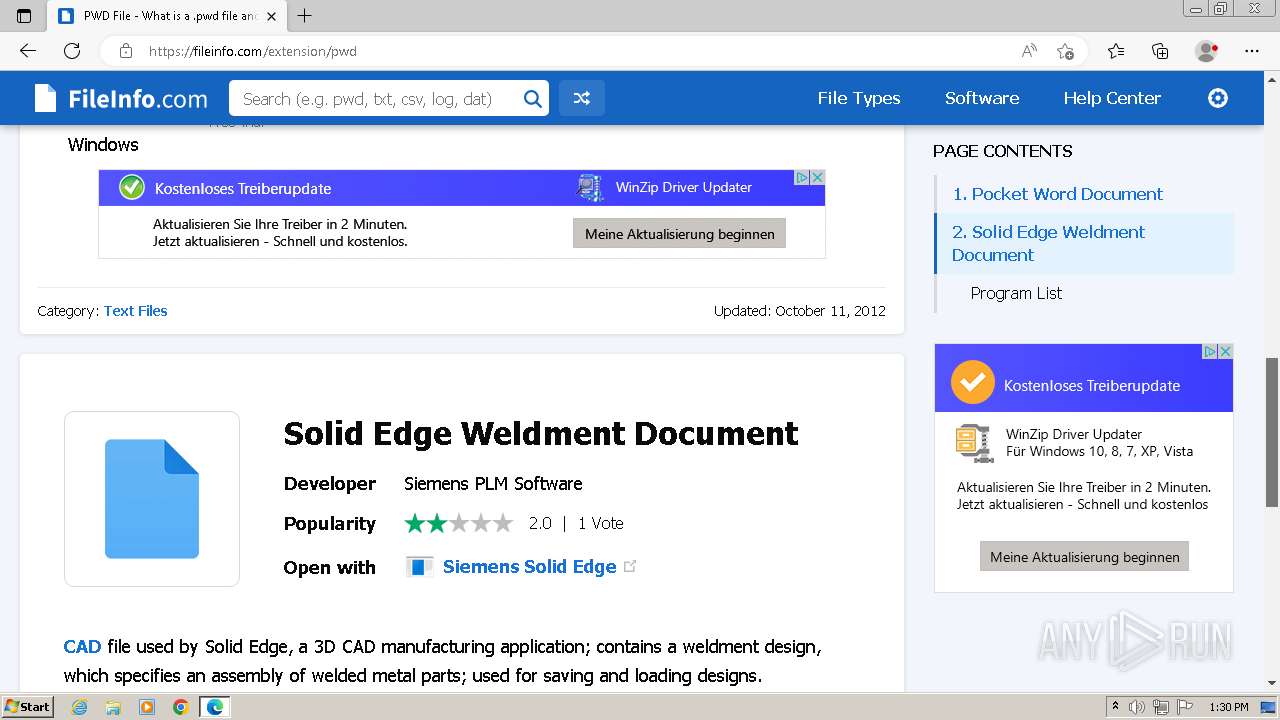
Task: Open the Collections icon
Action: pos(1160,51)
